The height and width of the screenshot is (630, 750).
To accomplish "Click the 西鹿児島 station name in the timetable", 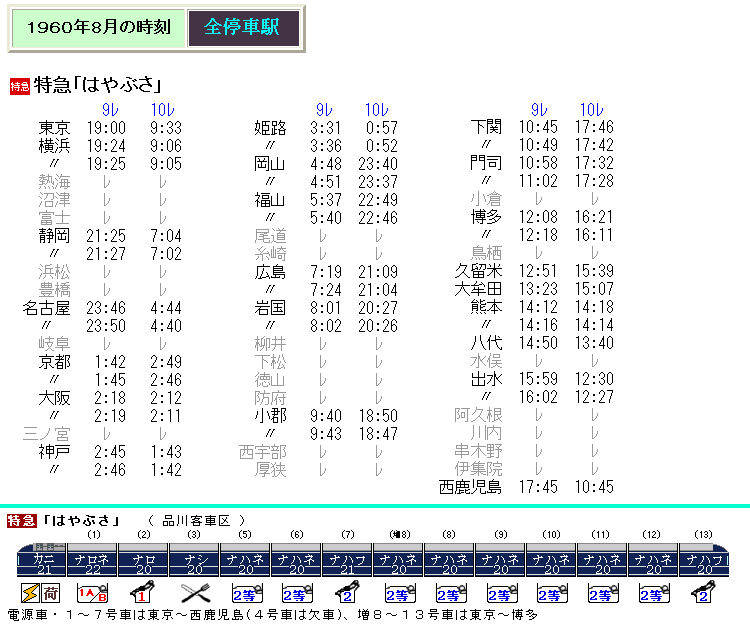I will (x=470, y=487).
